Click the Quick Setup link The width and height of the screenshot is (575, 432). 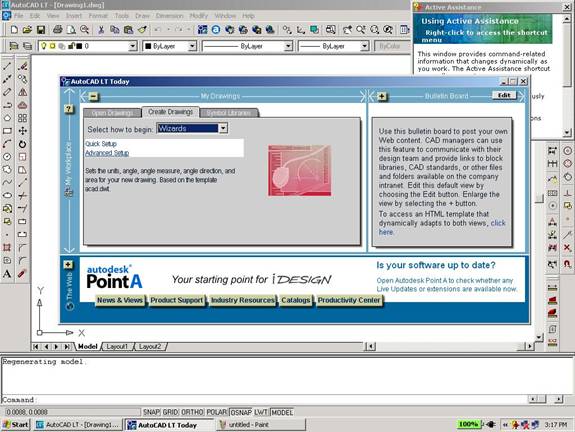(101, 144)
